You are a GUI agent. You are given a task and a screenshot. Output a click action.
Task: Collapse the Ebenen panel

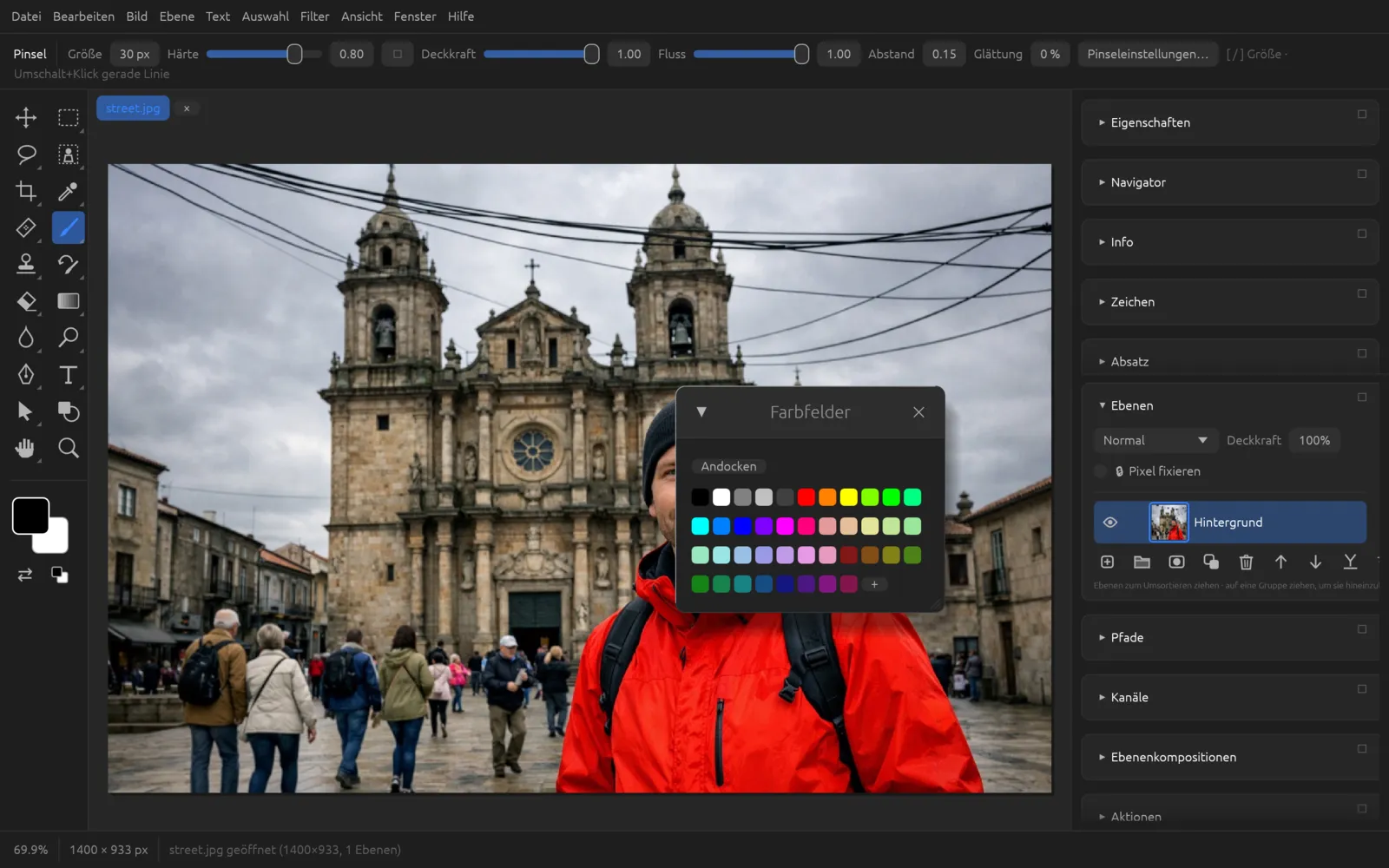click(x=1102, y=405)
